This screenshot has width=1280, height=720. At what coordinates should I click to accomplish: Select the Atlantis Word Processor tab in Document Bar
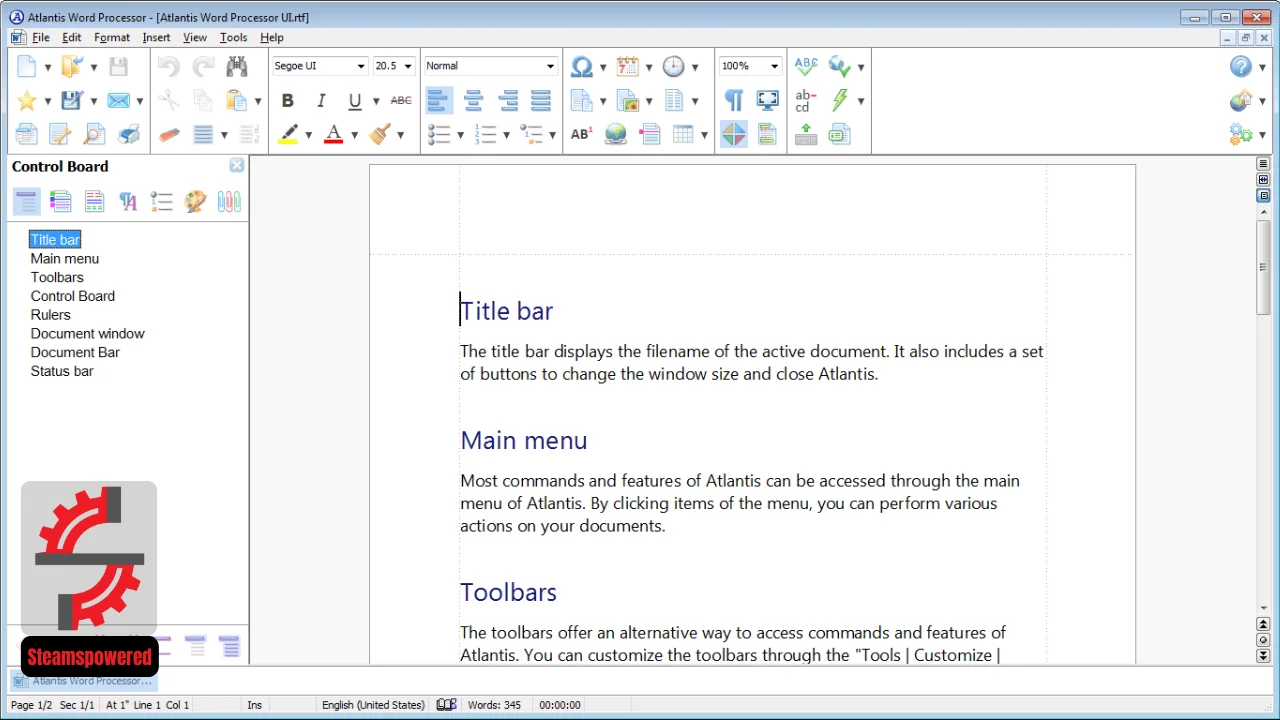pos(83,681)
